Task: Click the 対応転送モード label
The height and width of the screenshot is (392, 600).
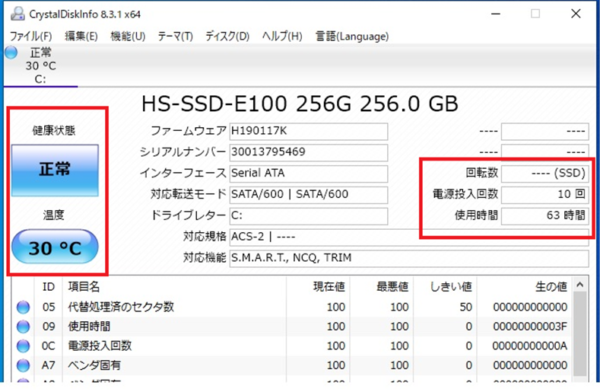Action: point(188,194)
